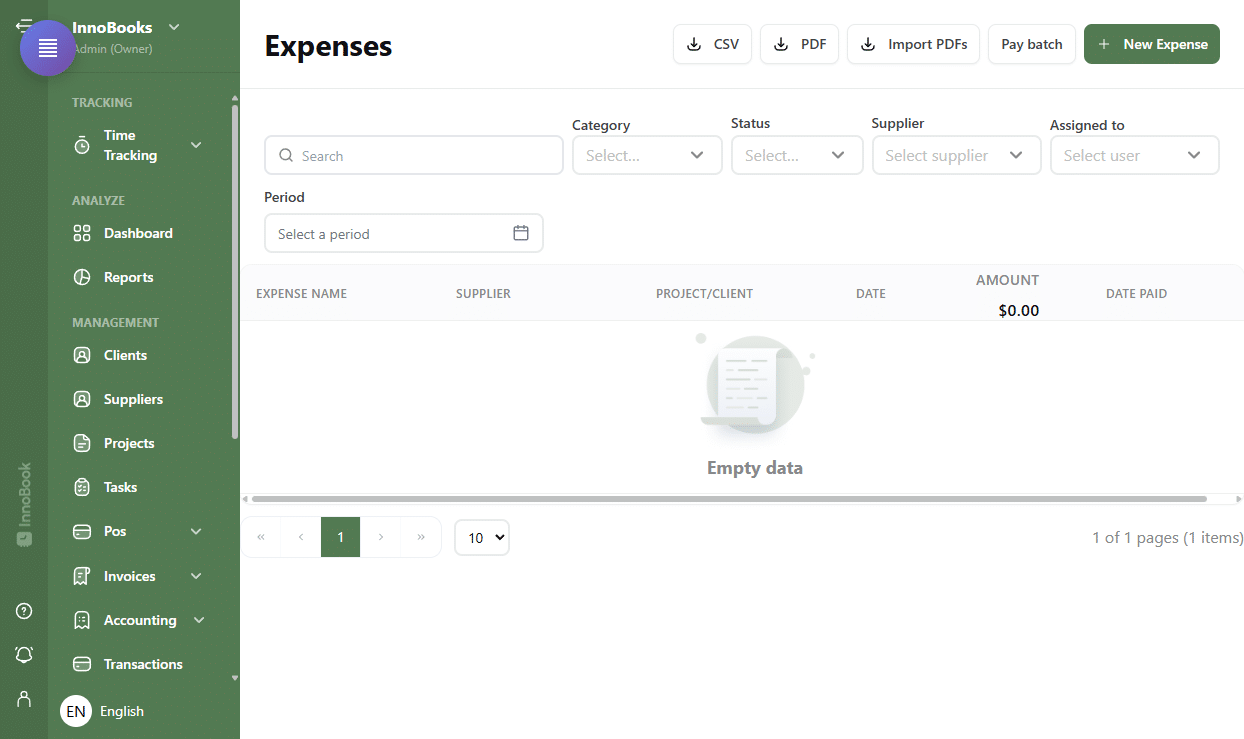Open the Status filter dropdown
1244x739 pixels.
(797, 155)
